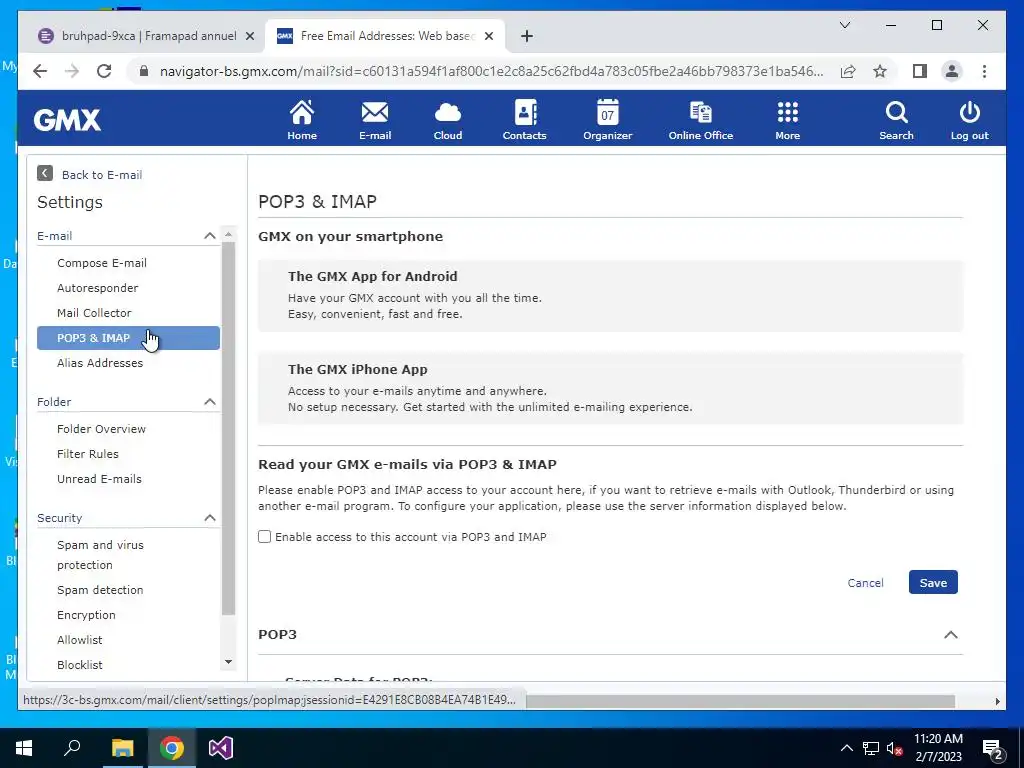Open Blocklist settings
Screen dimensions: 1024x768
tap(80, 665)
